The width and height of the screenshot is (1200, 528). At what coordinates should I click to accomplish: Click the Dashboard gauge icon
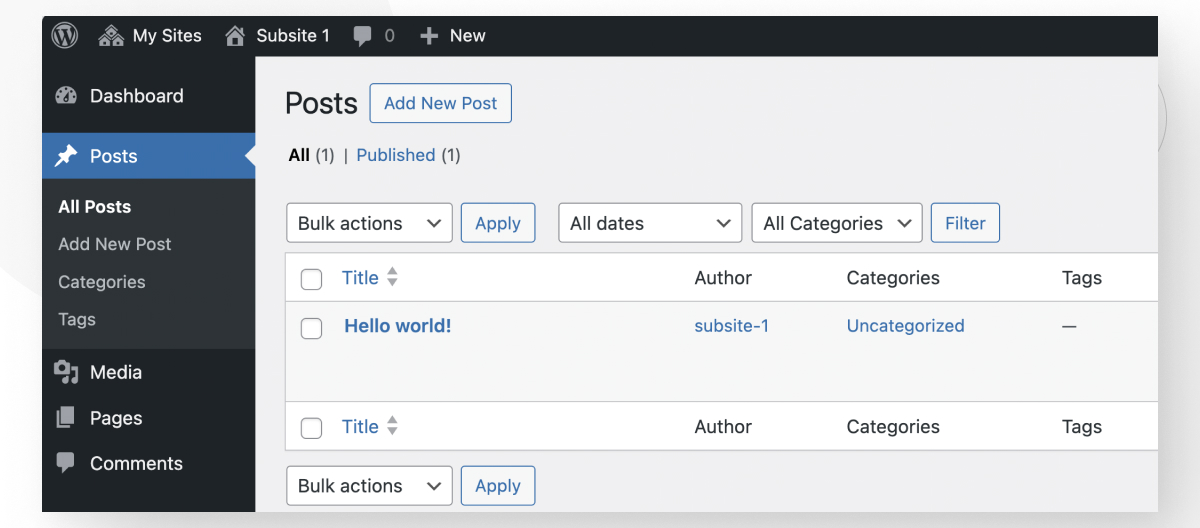point(66,96)
